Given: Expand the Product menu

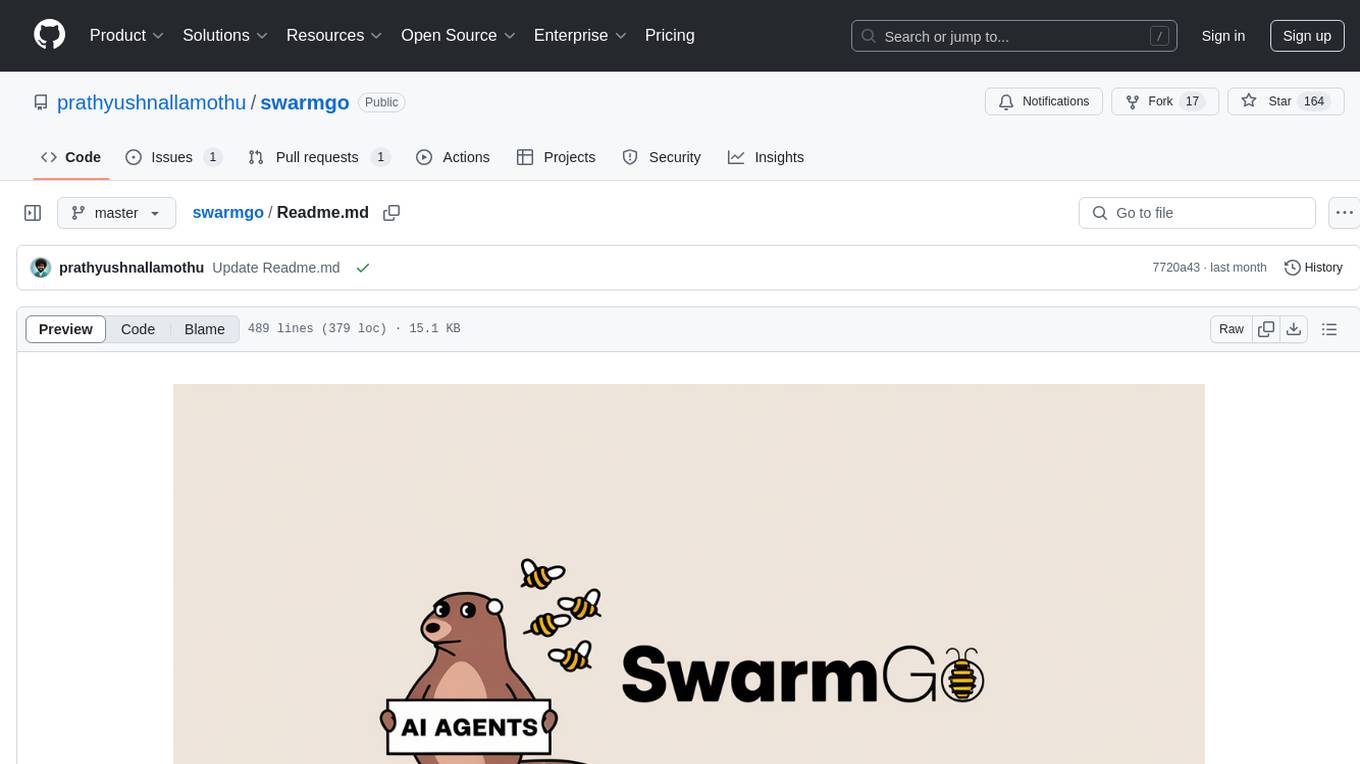Looking at the screenshot, I should pyautogui.click(x=127, y=35).
